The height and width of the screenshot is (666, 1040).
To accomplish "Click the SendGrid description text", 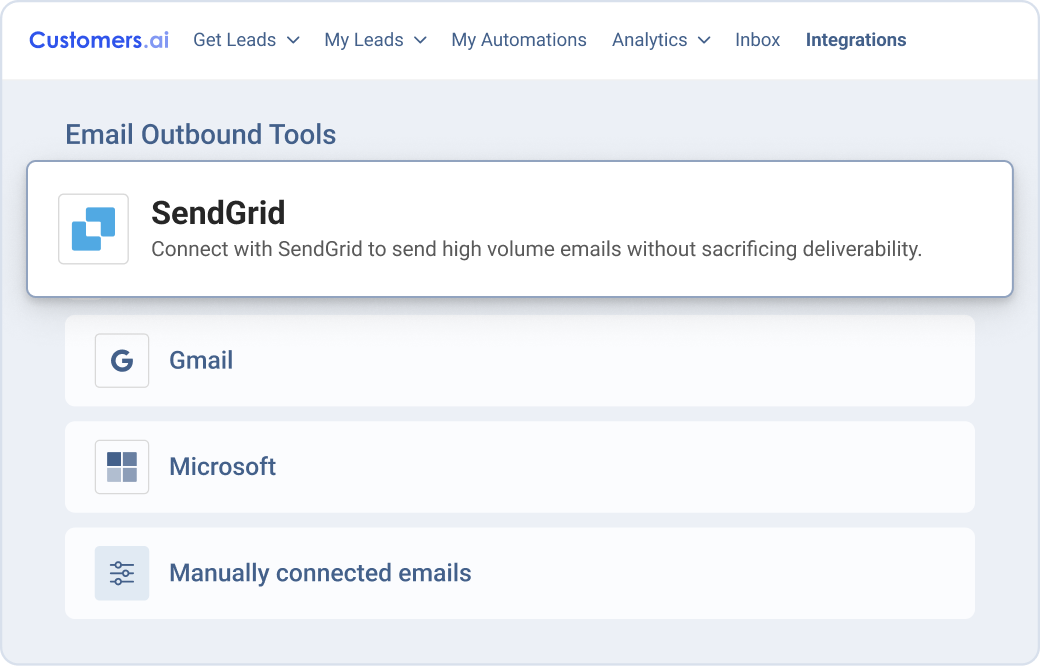I will [x=536, y=249].
